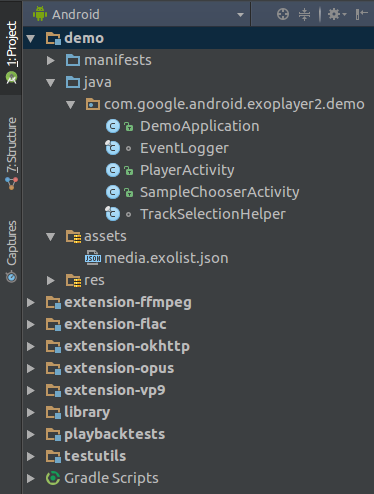Click the class icon beside PlayerActivity
The width and height of the screenshot is (374, 494).
click(113, 170)
